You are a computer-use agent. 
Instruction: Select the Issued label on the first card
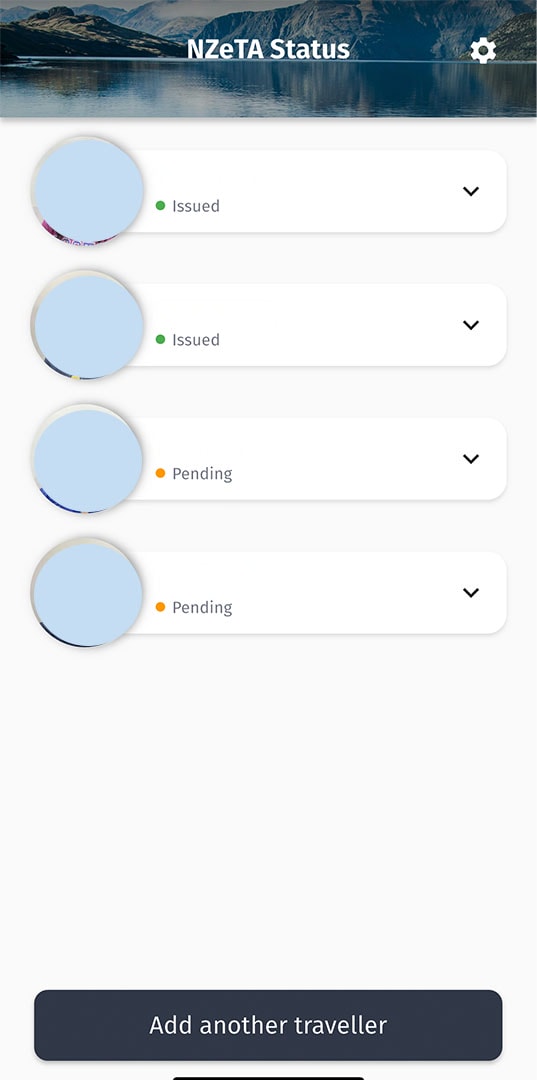coord(196,206)
